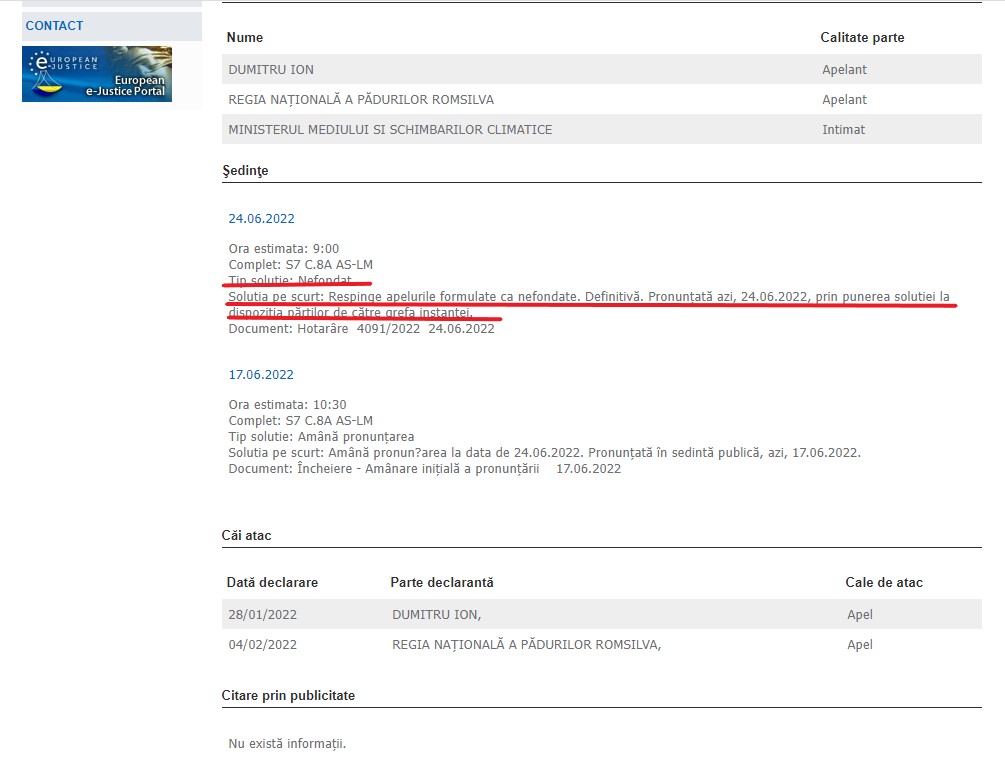
Task: Open the 17.06.2022 hearing date link
Action: [x=261, y=375]
